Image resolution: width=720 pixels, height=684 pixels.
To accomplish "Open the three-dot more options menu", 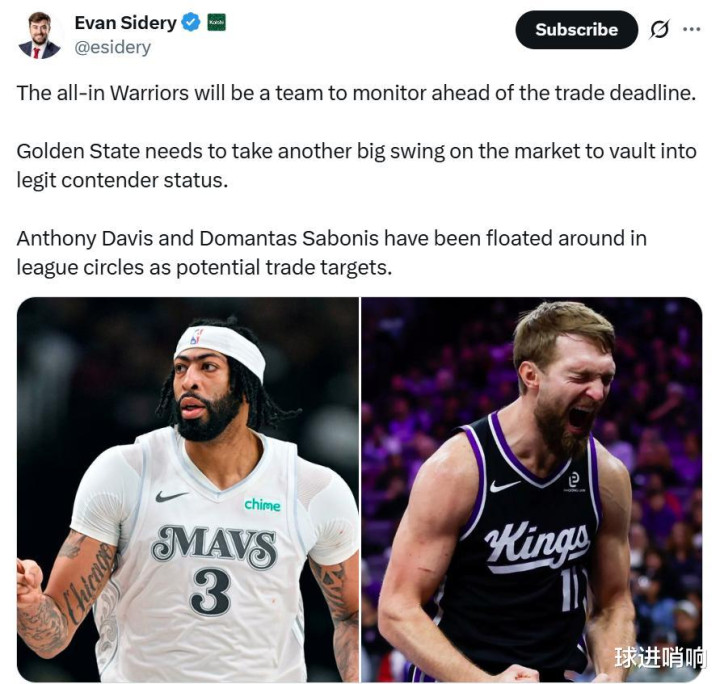I will pyautogui.click(x=692, y=29).
